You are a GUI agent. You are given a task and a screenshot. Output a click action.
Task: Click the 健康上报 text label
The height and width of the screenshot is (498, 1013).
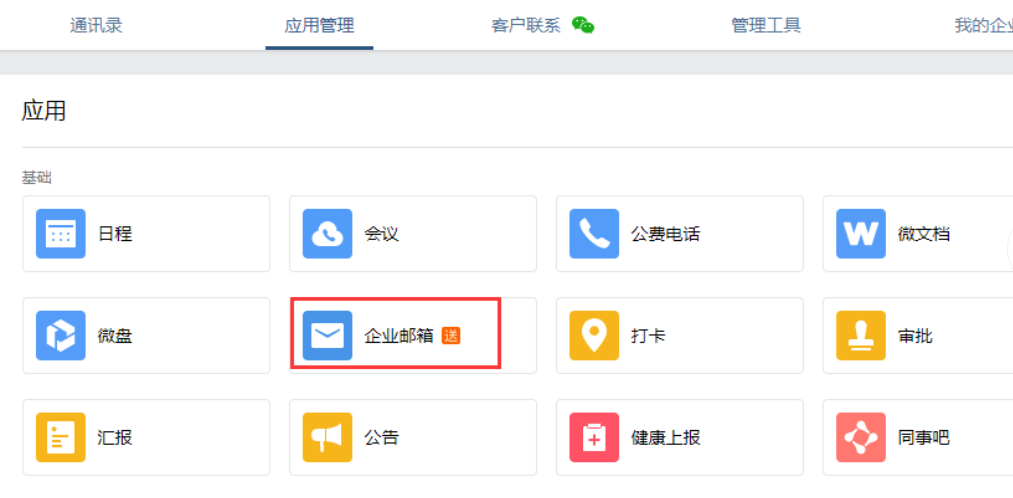coord(665,438)
